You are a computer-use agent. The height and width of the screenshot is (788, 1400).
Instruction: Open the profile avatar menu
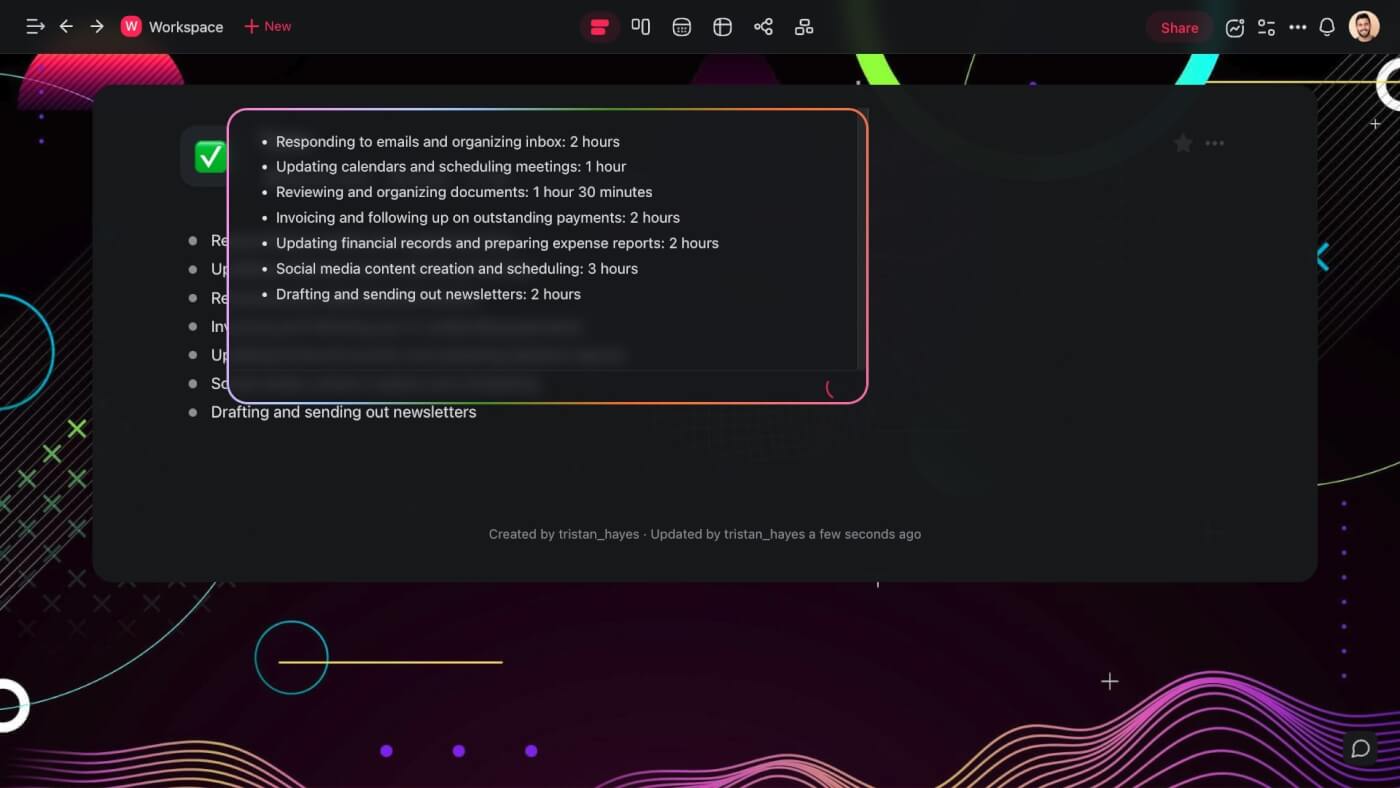coord(1367,27)
